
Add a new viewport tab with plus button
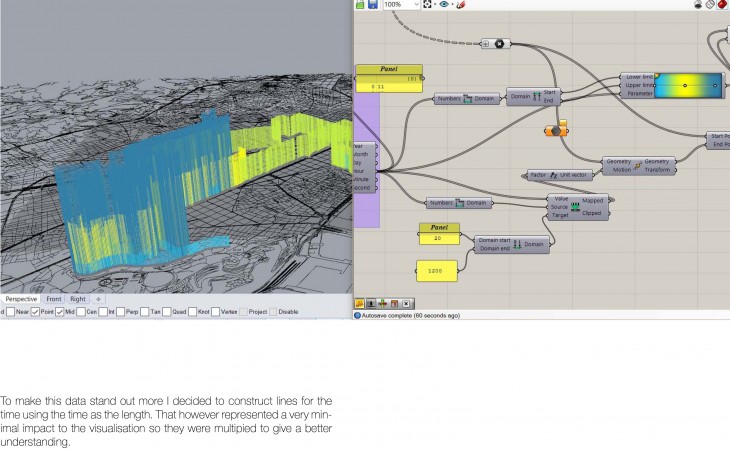(99, 299)
